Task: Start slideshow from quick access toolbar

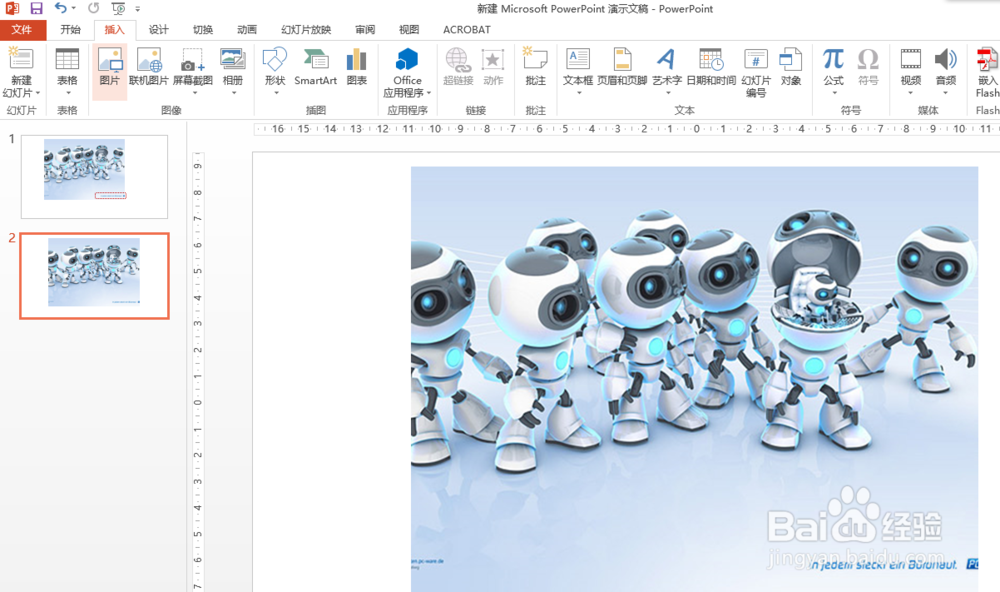Action: 119,8
